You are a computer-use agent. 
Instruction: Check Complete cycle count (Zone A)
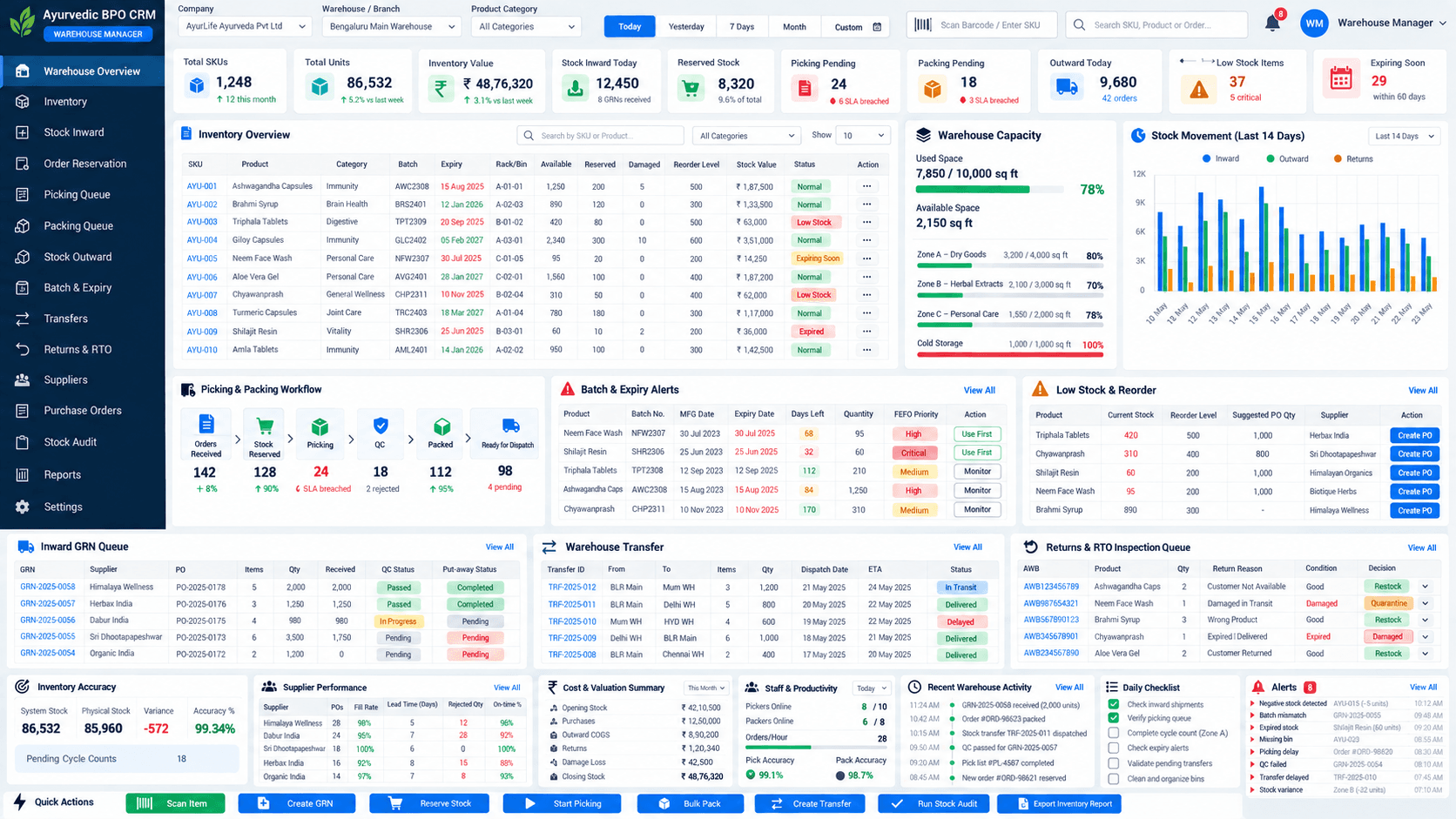coord(1113,733)
